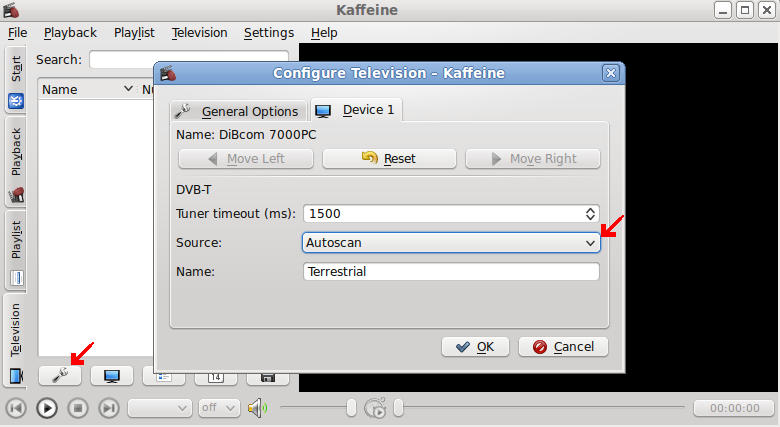Open the Source combo box showing Autoscan
The height and width of the screenshot is (427, 780).
[451, 243]
